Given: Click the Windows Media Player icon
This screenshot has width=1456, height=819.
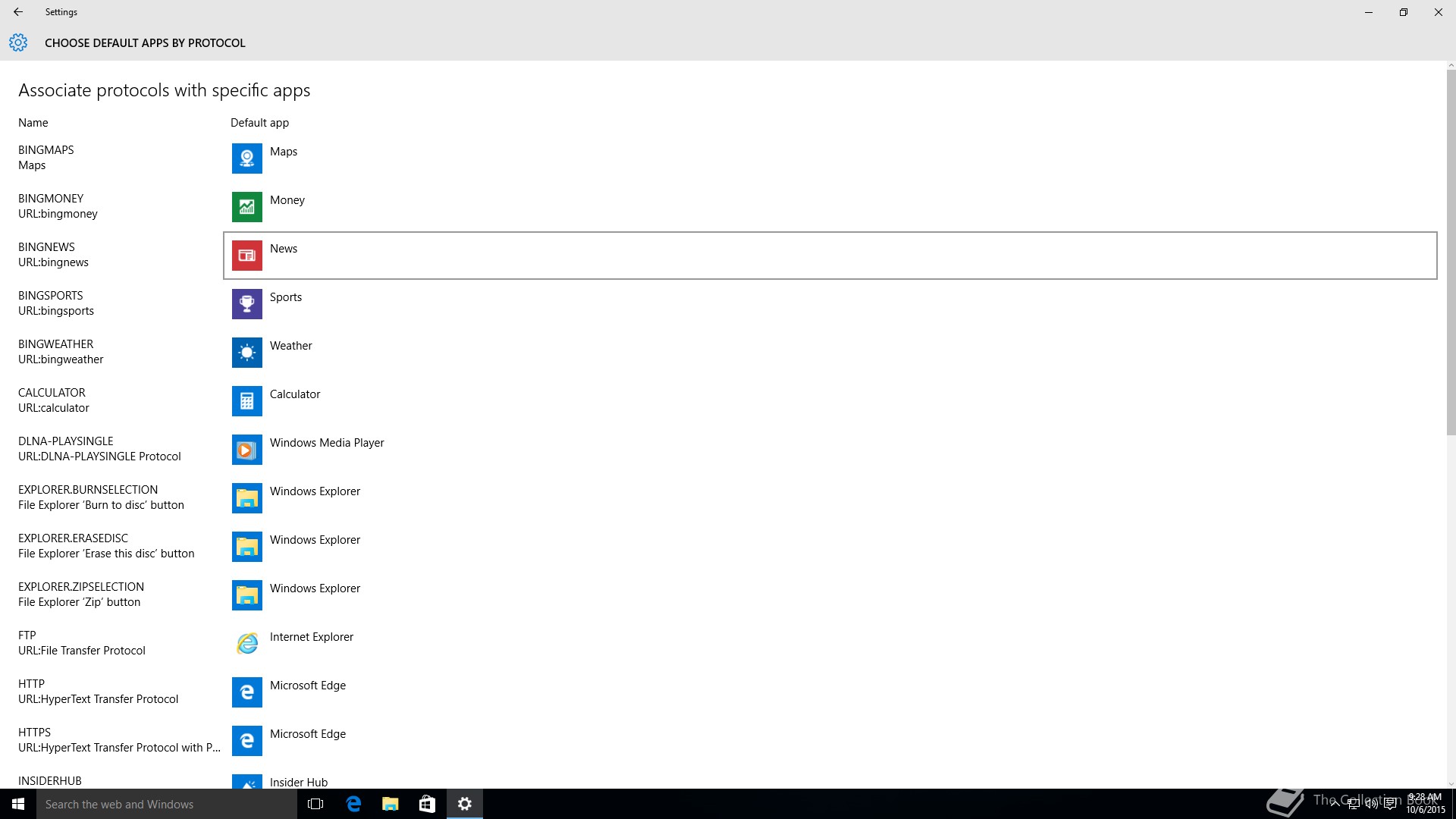Looking at the screenshot, I should pos(246,450).
